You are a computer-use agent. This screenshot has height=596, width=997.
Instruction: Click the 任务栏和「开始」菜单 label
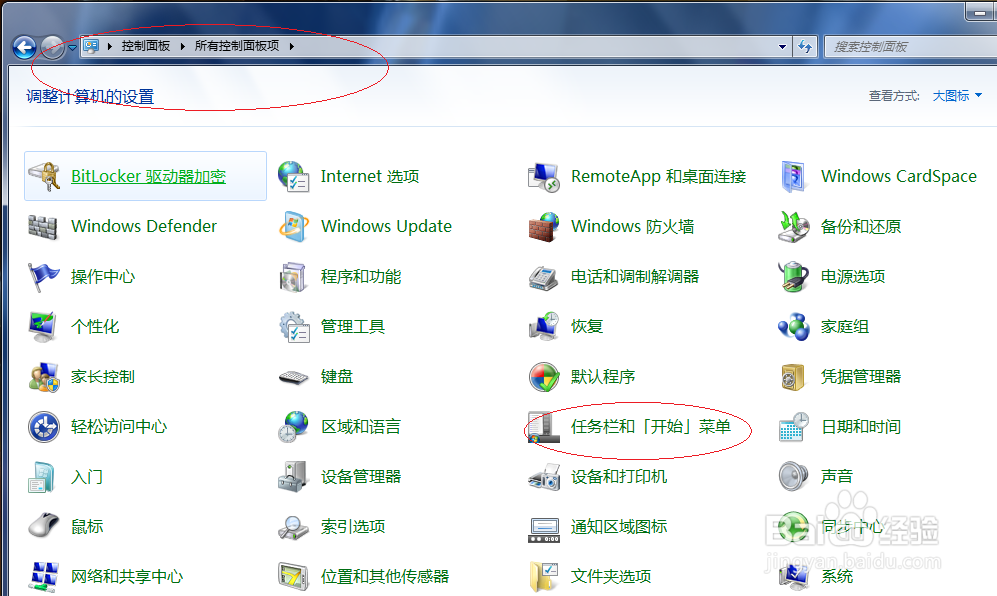click(651, 427)
